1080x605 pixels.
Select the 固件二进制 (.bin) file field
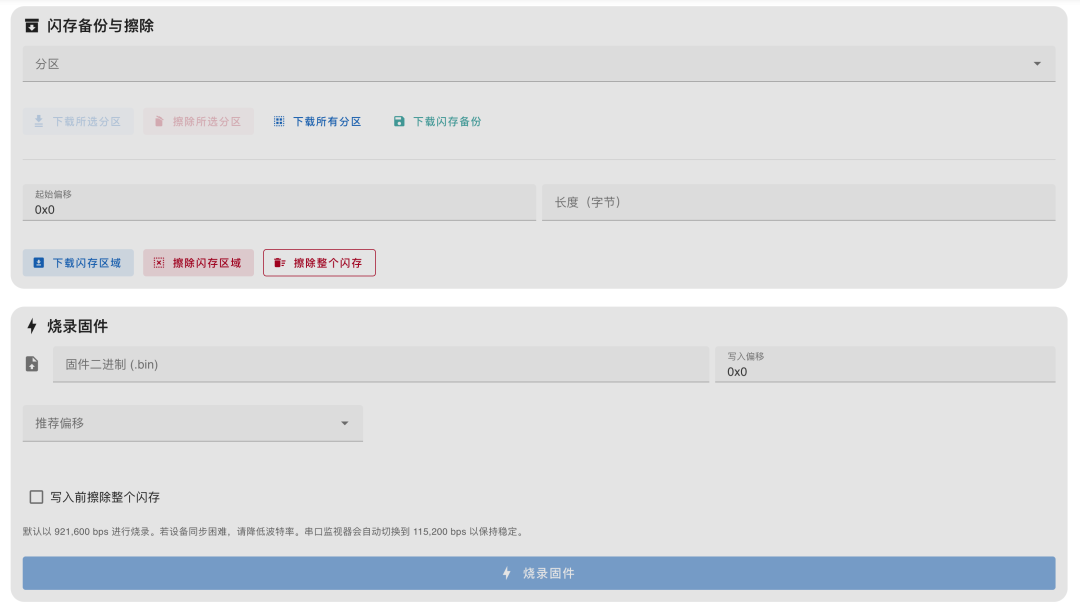pyautogui.click(x=381, y=365)
